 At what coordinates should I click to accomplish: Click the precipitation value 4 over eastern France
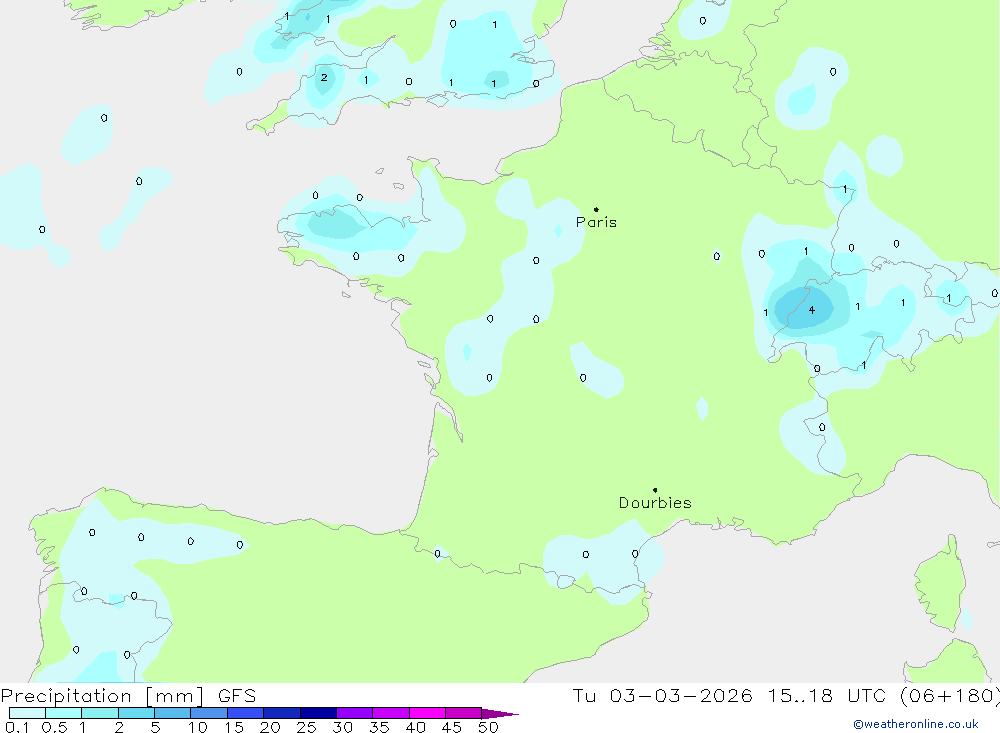point(811,310)
